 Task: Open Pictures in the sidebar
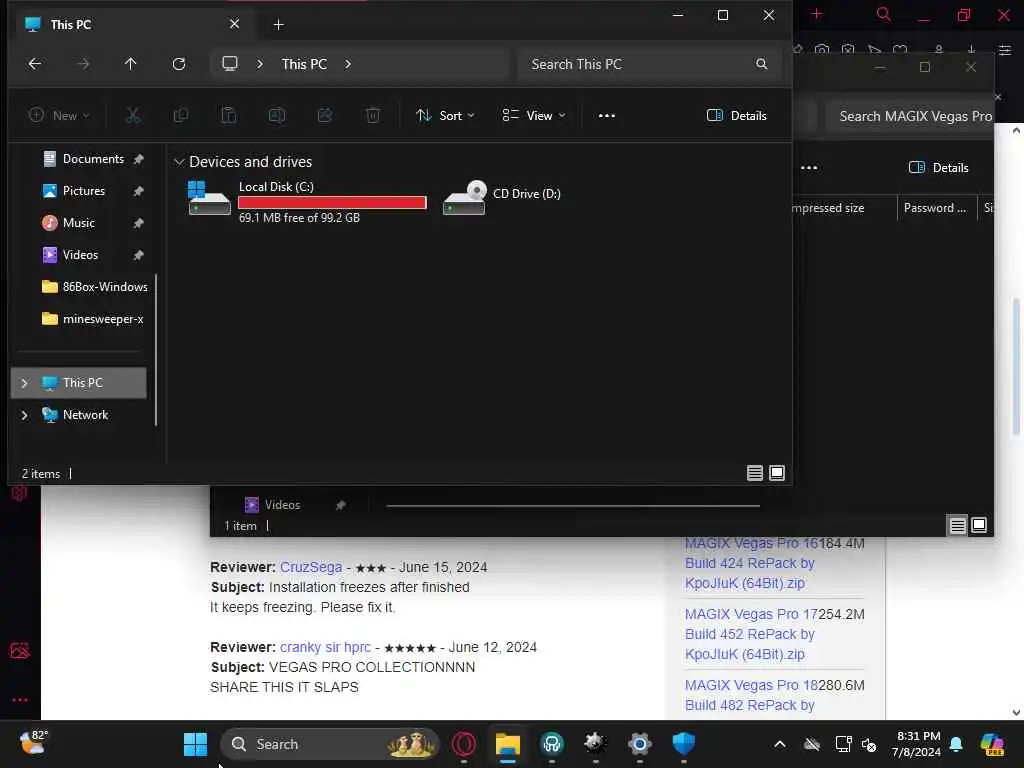[83, 191]
